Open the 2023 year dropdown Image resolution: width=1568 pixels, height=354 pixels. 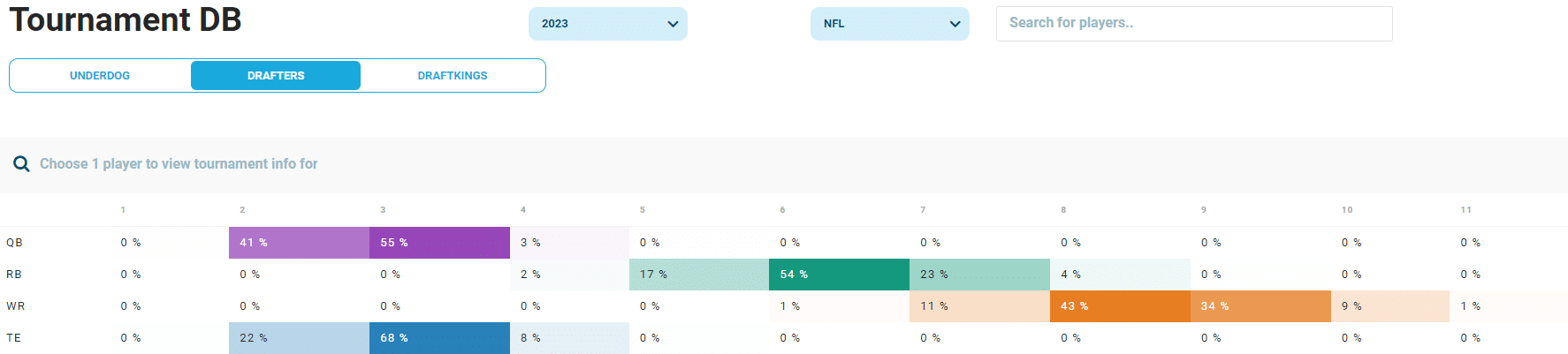click(x=607, y=24)
